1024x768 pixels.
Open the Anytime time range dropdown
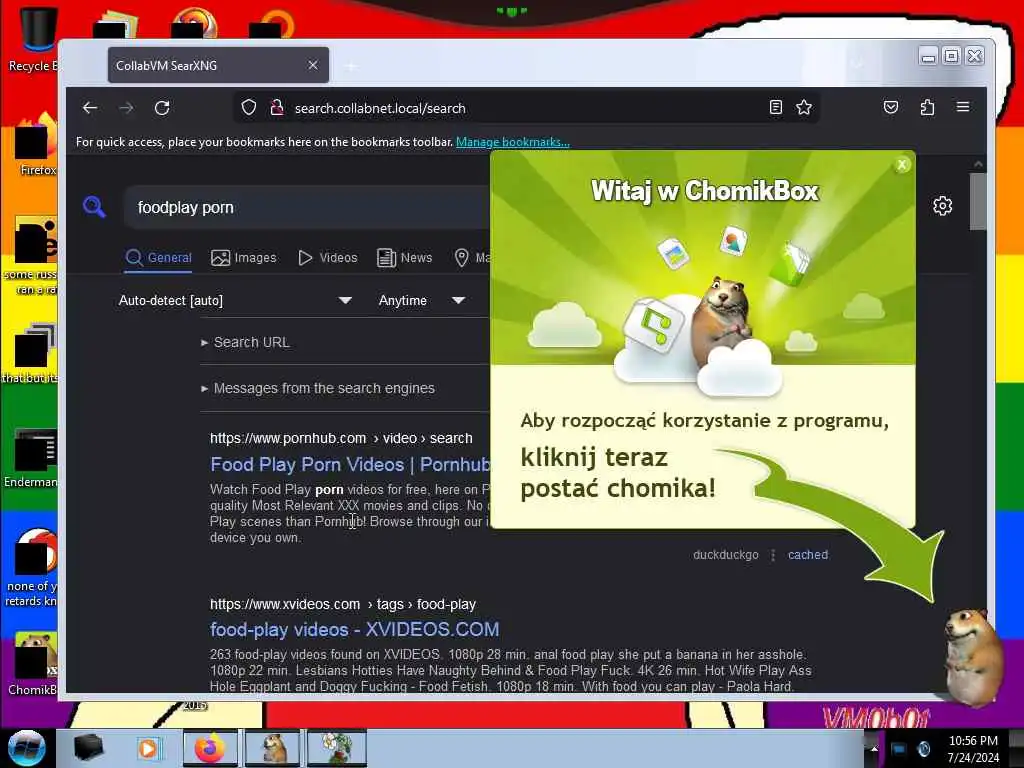421,300
